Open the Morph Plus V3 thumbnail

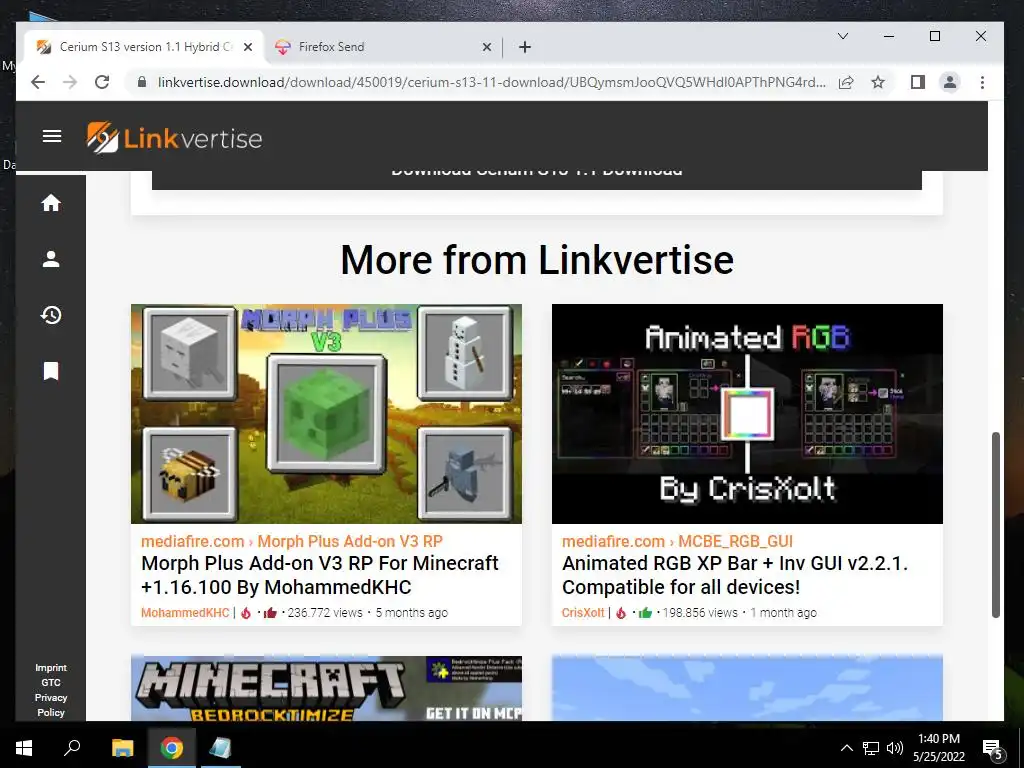coord(327,413)
